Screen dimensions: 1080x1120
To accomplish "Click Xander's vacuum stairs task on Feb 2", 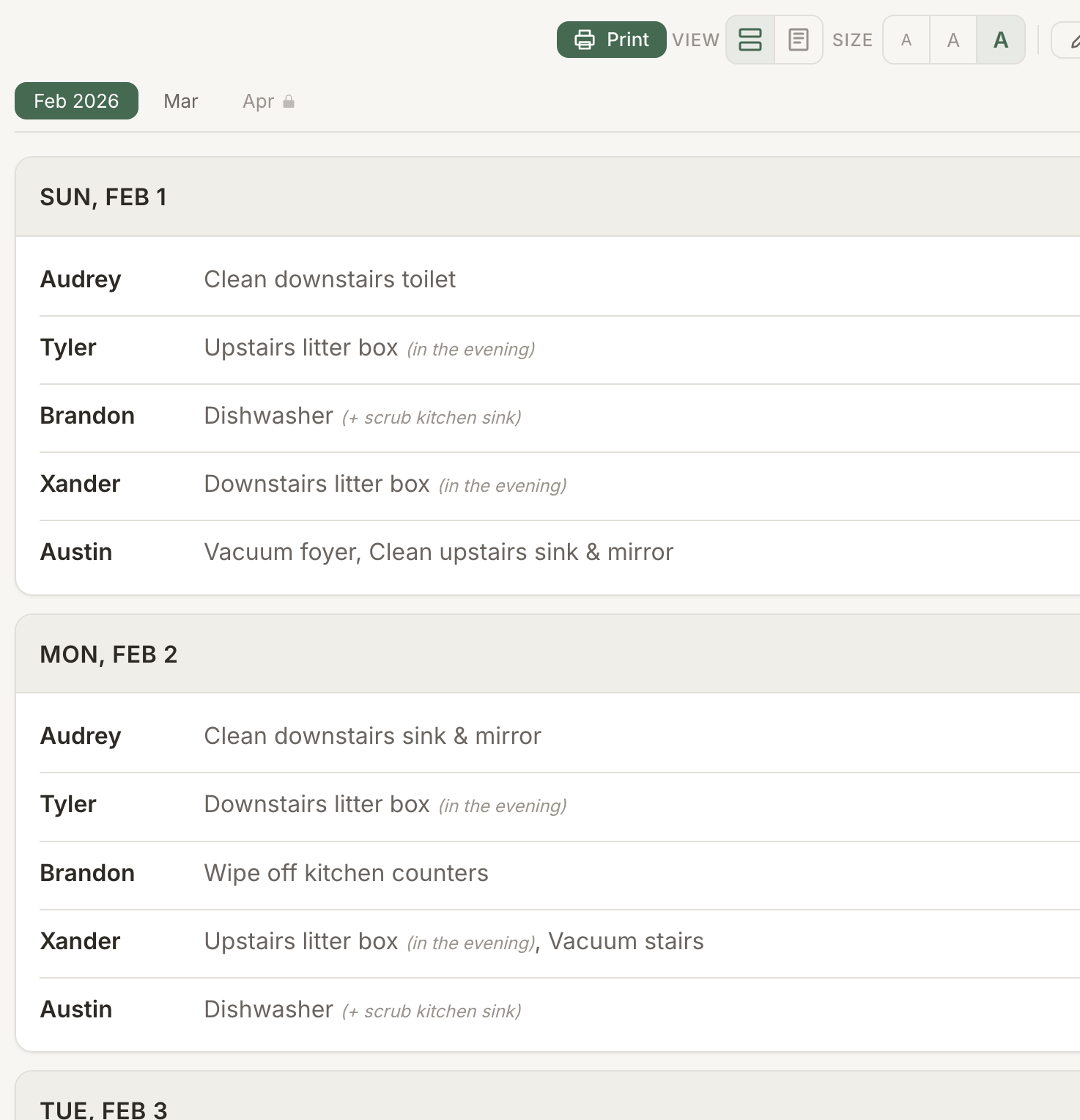I will click(x=626, y=940).
